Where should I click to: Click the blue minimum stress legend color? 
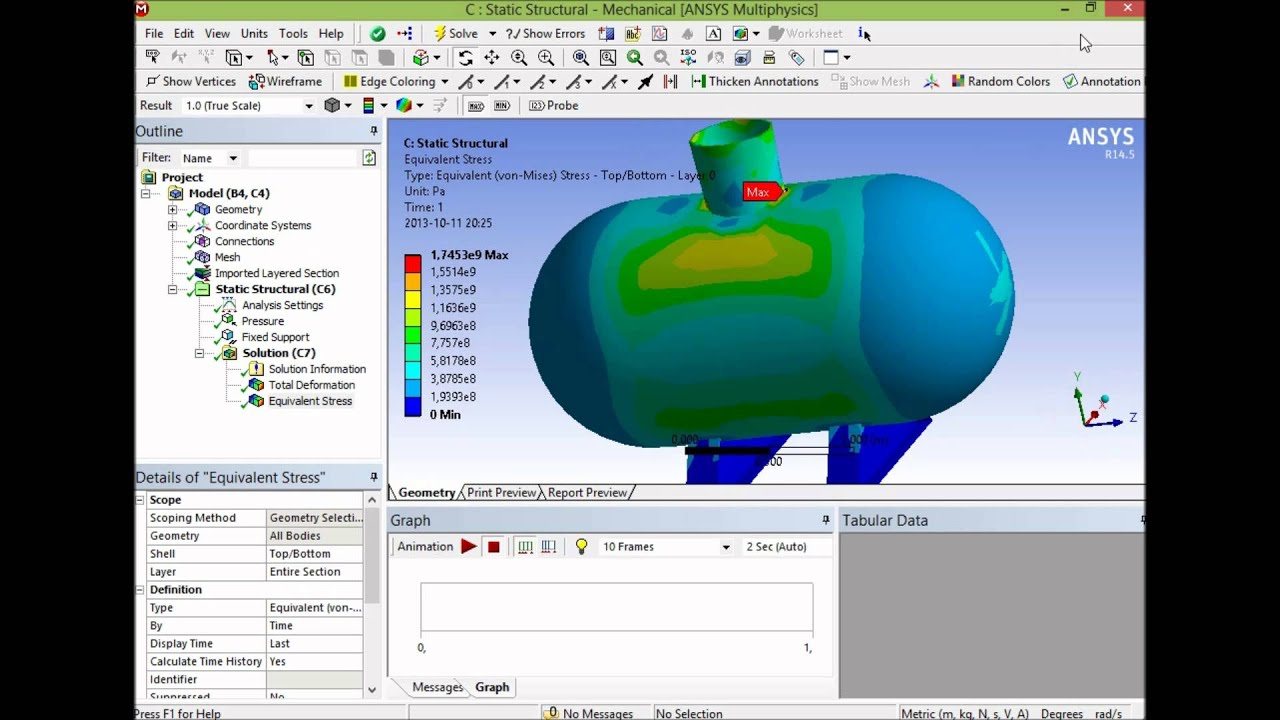[x=412, y=406]
